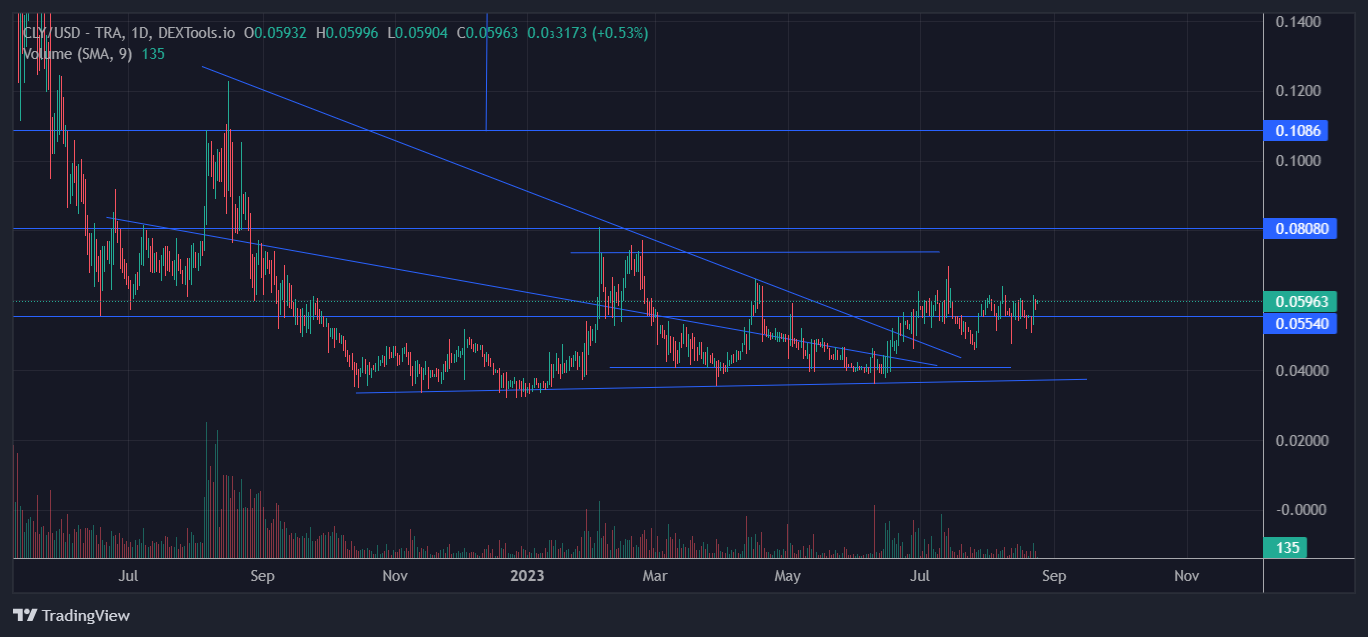Click the high value H0.05996
This screenshot has height=637, width=1368.
pyautogui.click(x=348, y=33)
